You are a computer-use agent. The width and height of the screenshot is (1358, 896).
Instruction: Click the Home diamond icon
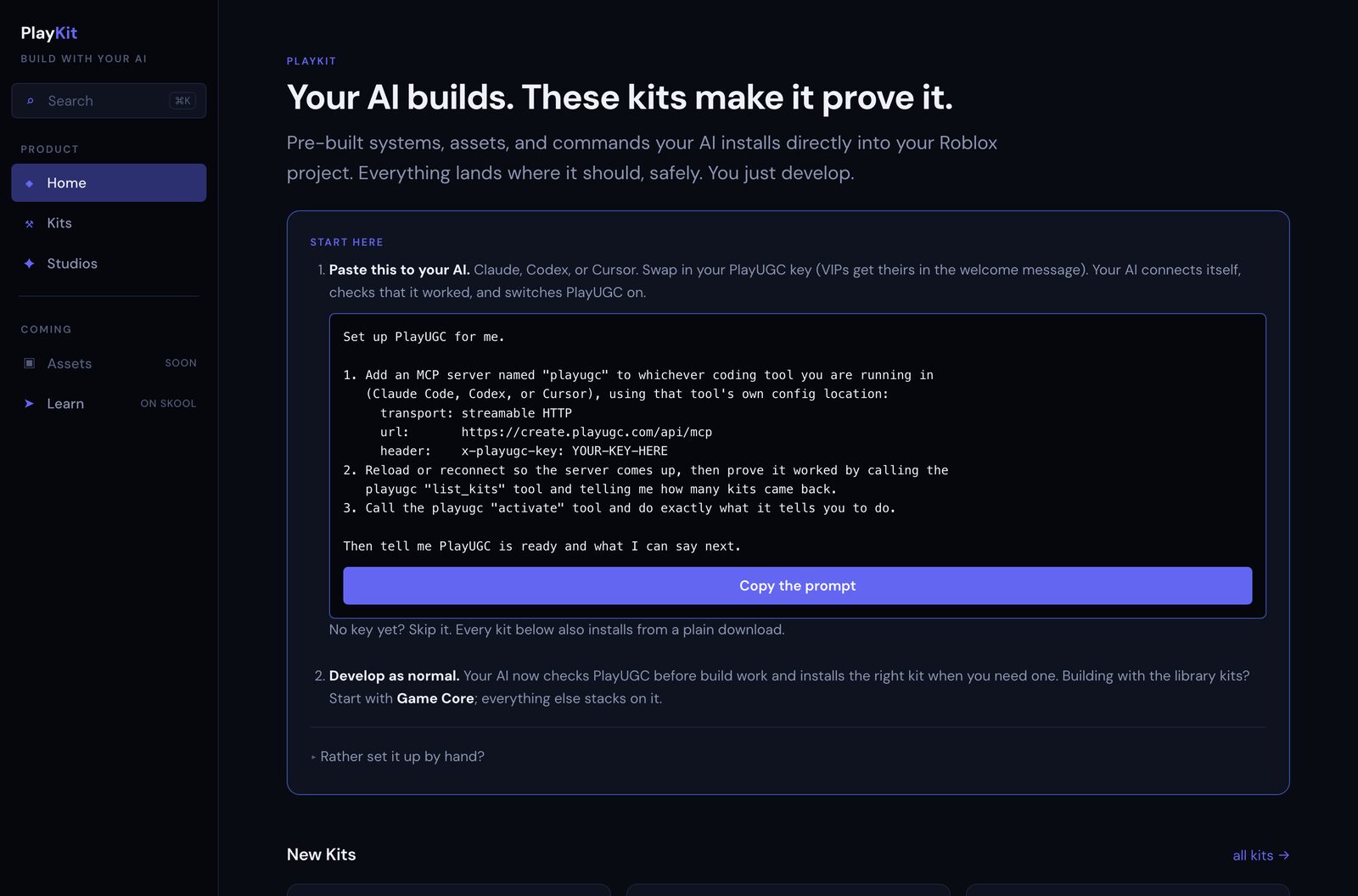click(30, 183)
